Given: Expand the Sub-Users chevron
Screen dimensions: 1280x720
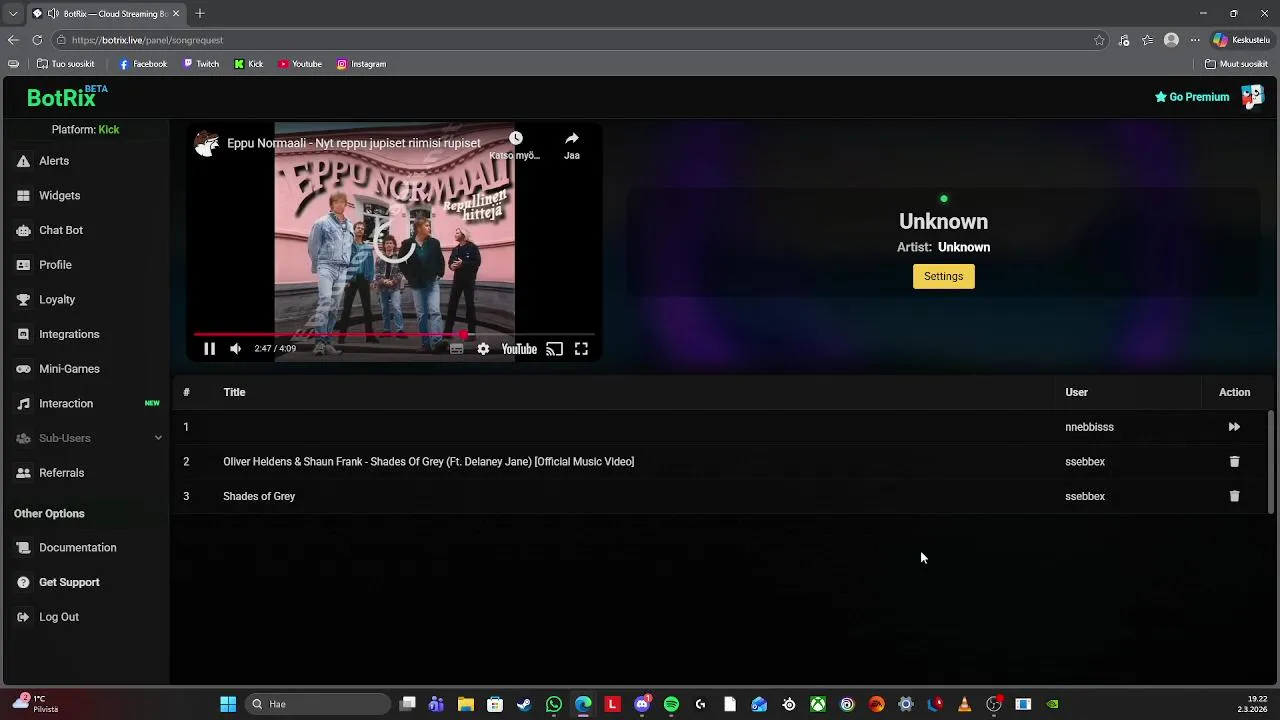Looking at the screenshot, I should [x=158, y=438].
